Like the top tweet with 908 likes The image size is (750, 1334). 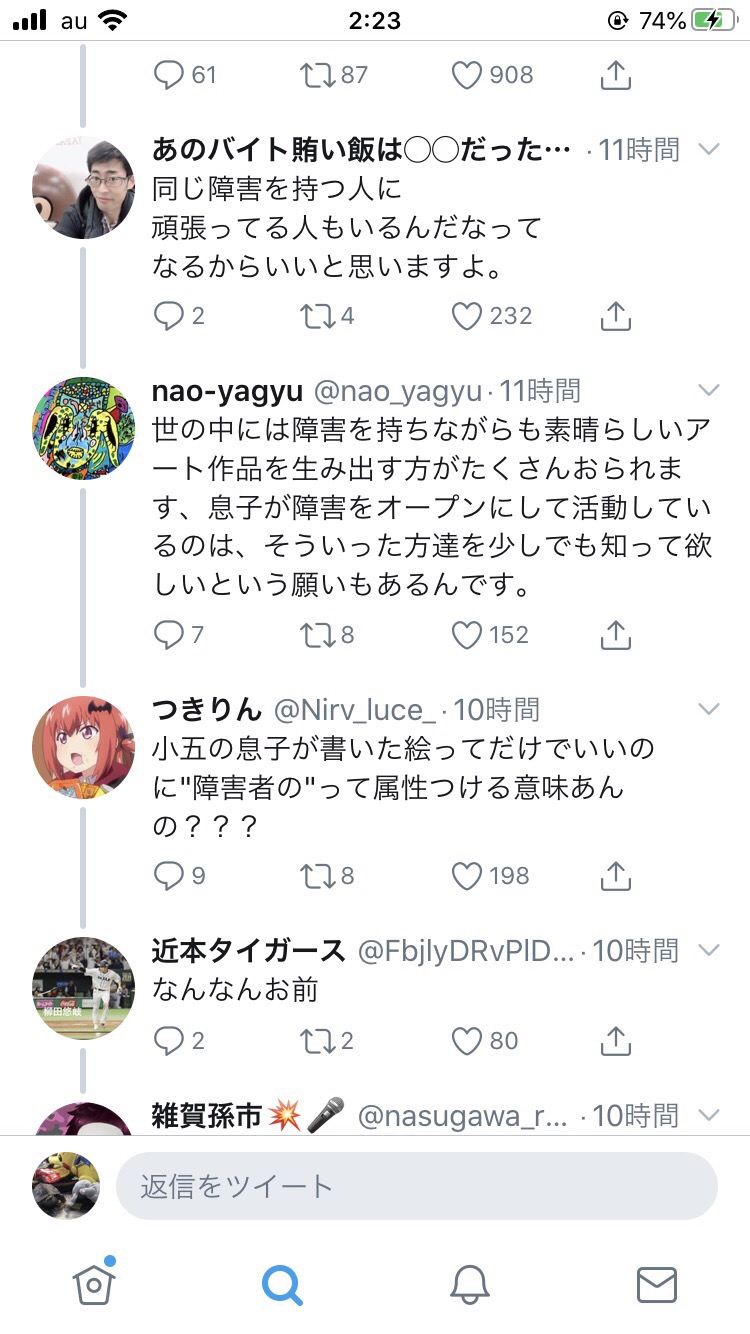467,75
